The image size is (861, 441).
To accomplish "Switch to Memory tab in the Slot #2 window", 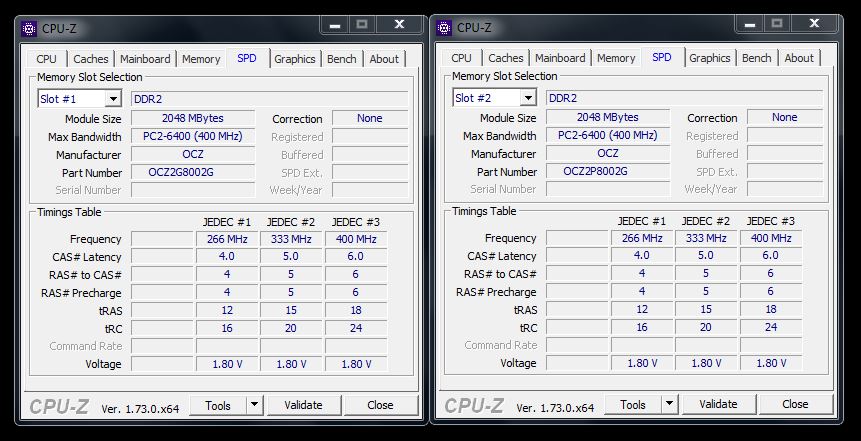I will point(616,58).
